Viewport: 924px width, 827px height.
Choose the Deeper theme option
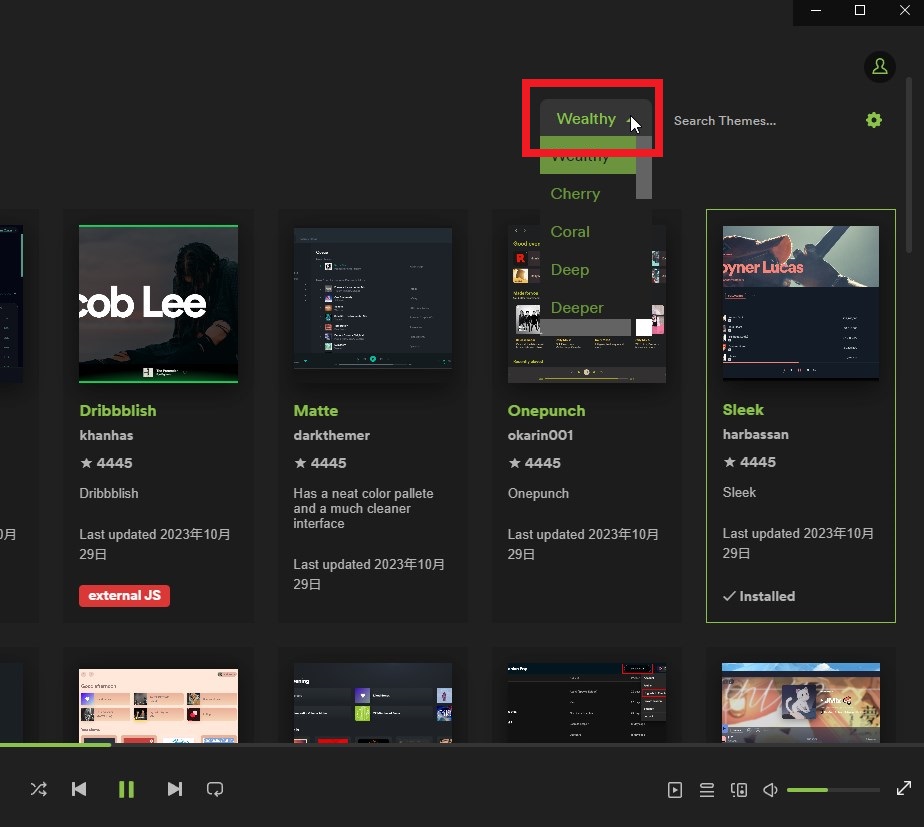577,307
